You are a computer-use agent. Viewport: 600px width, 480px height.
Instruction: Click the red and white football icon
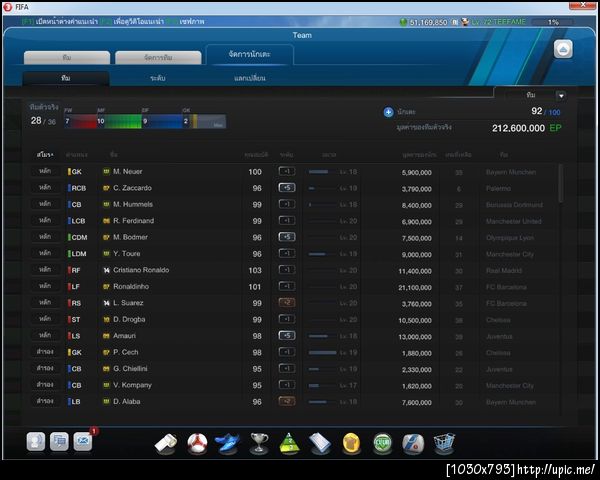(197, 444)
